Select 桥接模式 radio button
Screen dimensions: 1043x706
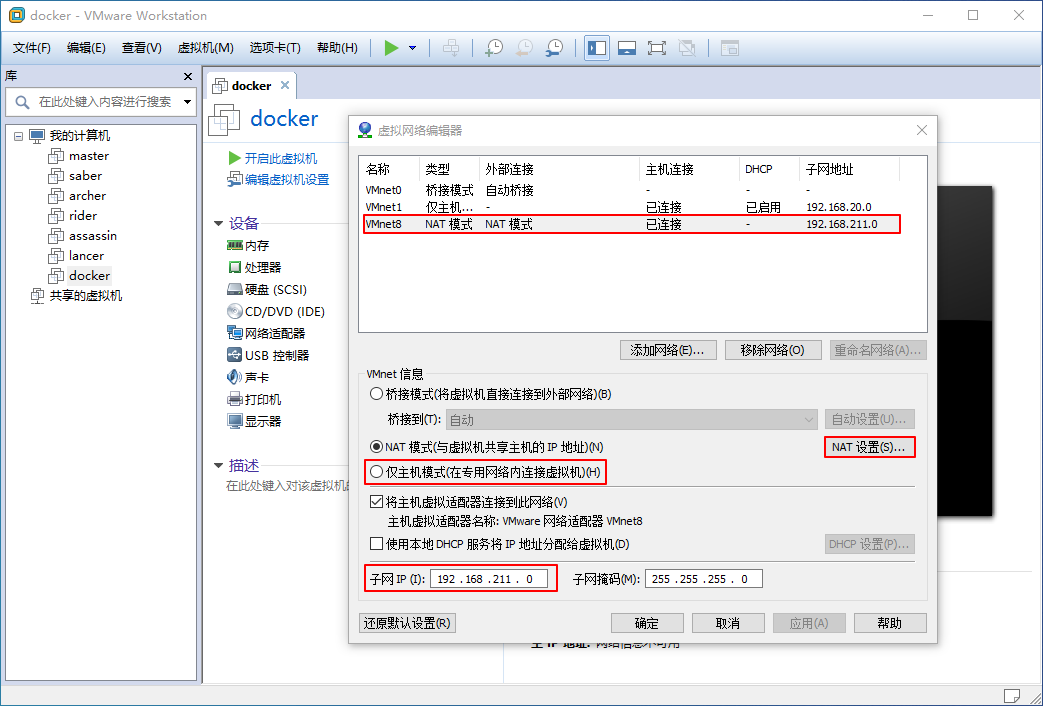coord(377,394)
